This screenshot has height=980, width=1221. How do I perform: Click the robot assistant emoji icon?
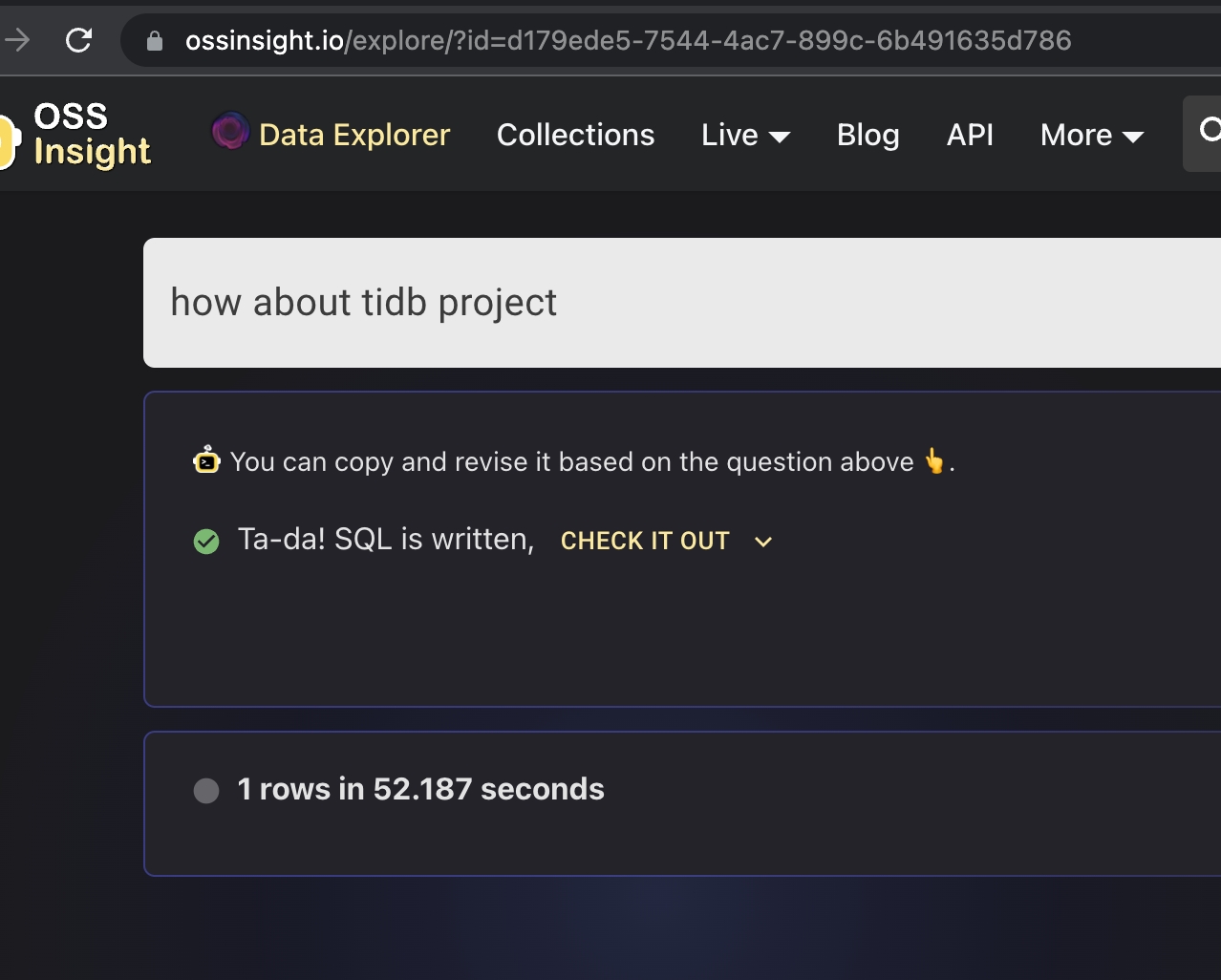[x=205, y=461]
